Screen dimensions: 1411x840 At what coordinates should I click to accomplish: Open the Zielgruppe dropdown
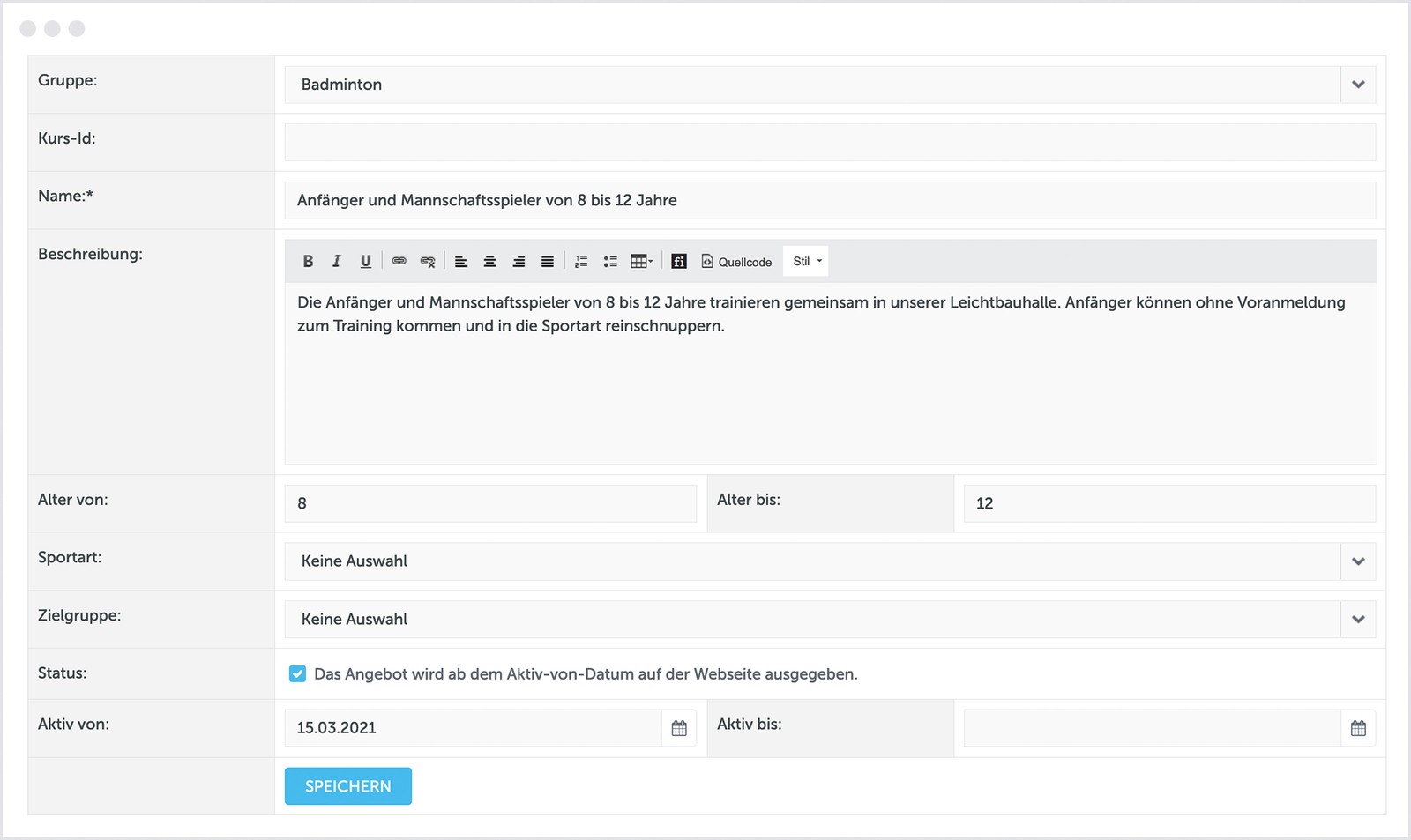[x=1358, y=620]
